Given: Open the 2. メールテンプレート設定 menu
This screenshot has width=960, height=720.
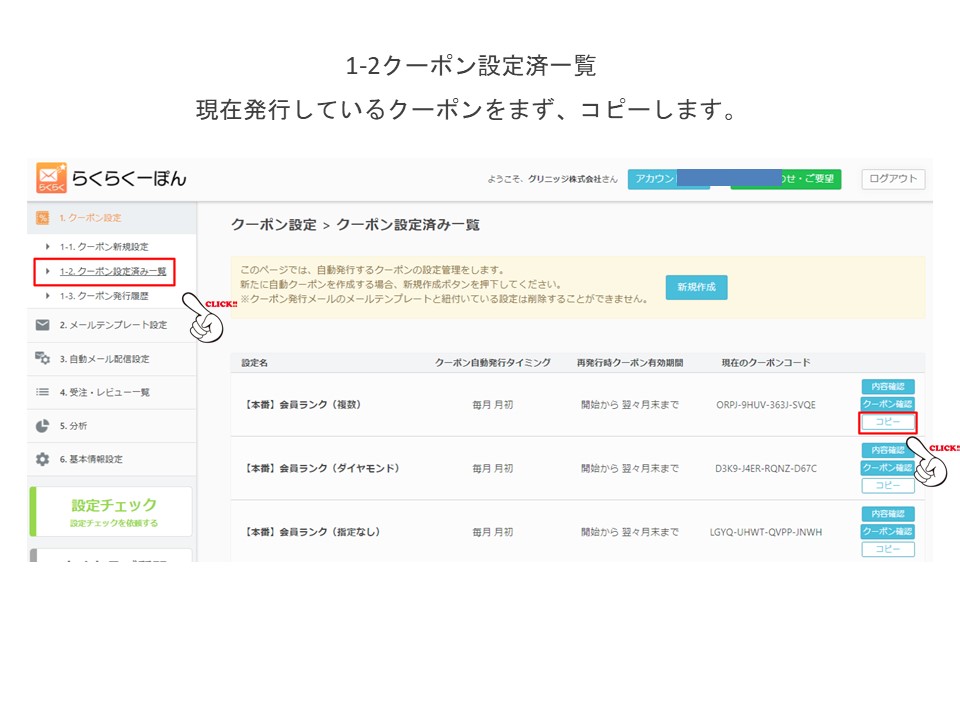Looking at the screenshot, I should 112,325.
